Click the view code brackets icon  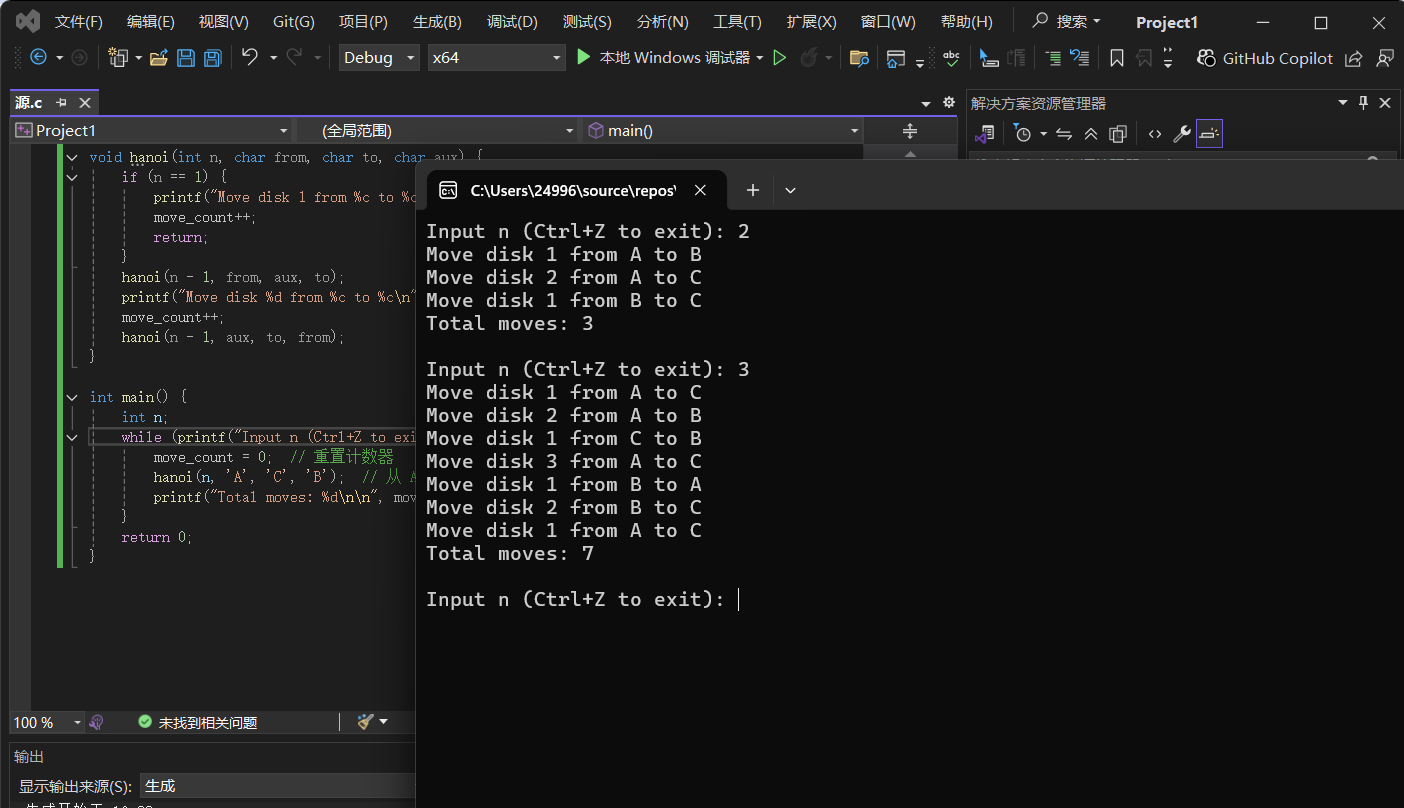pyautogui.click(x=1155, y=133)
